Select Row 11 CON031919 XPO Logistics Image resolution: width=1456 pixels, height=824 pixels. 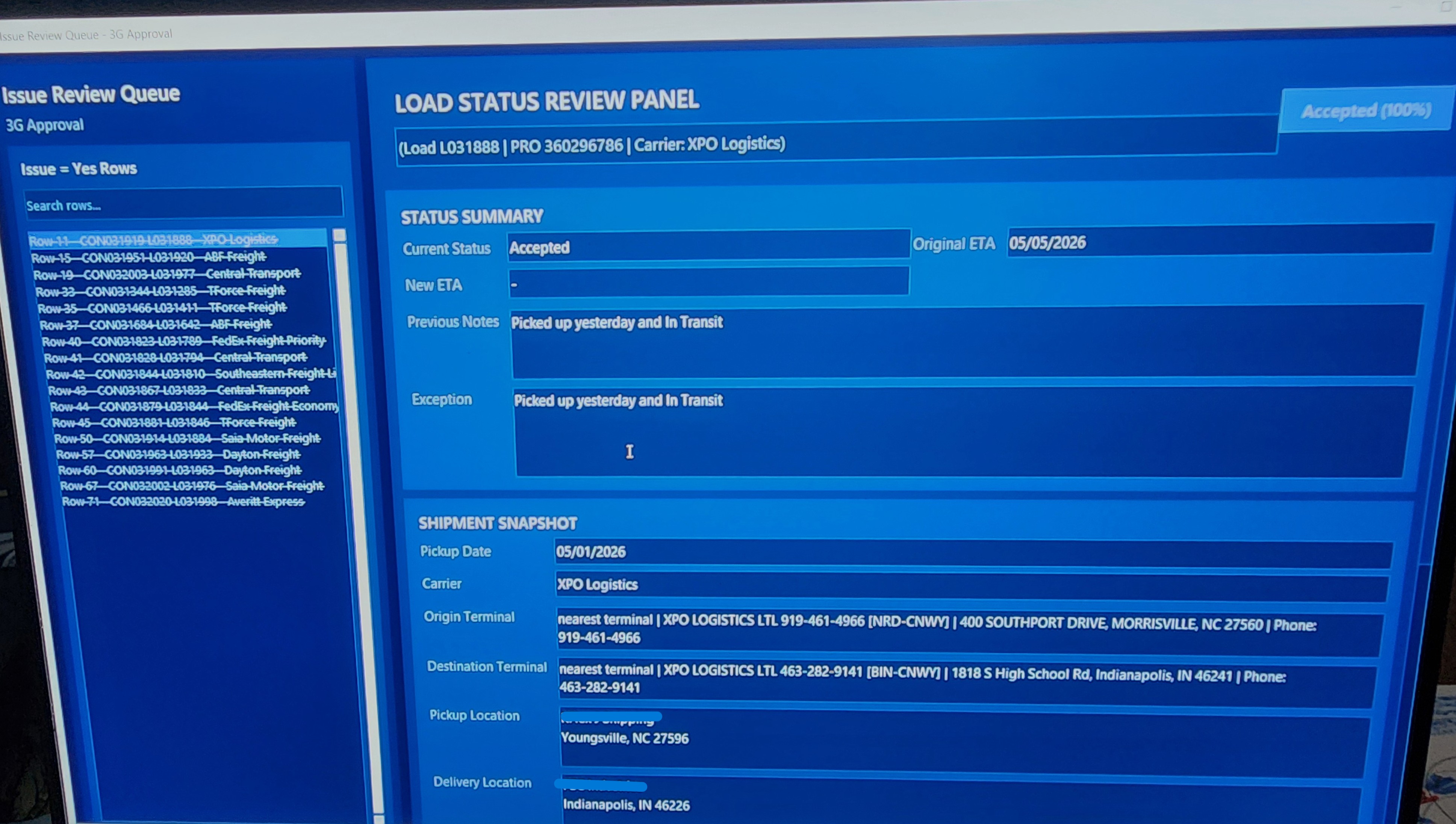(x=177, y=239)
